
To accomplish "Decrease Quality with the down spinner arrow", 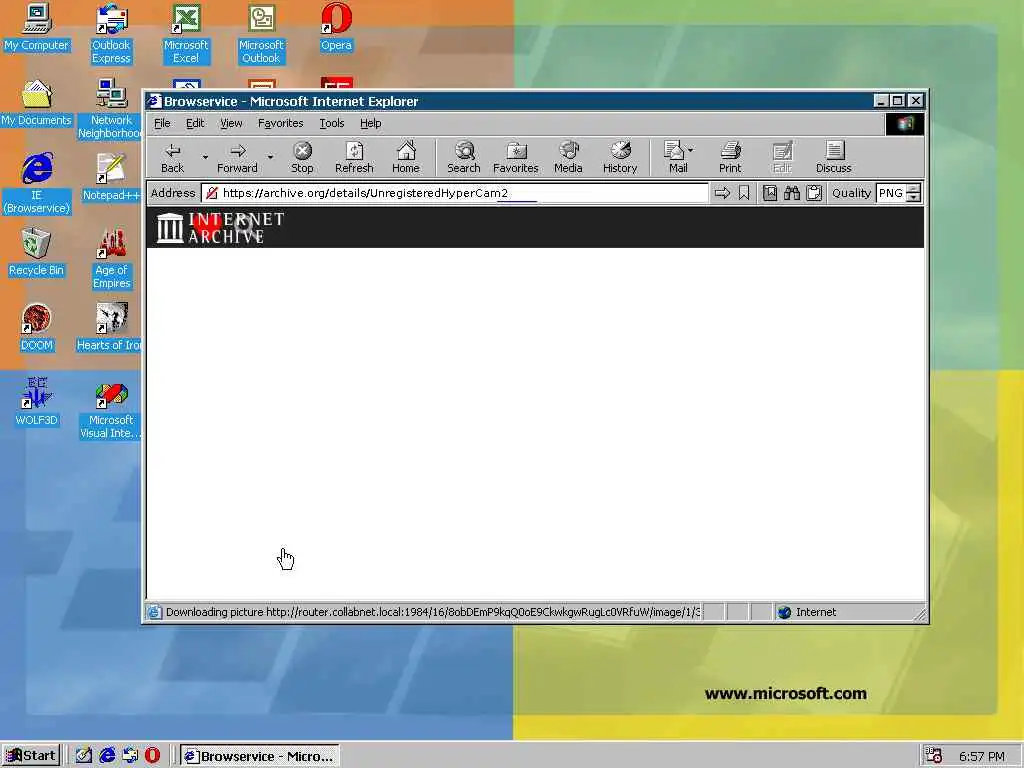I will [914, 197].
